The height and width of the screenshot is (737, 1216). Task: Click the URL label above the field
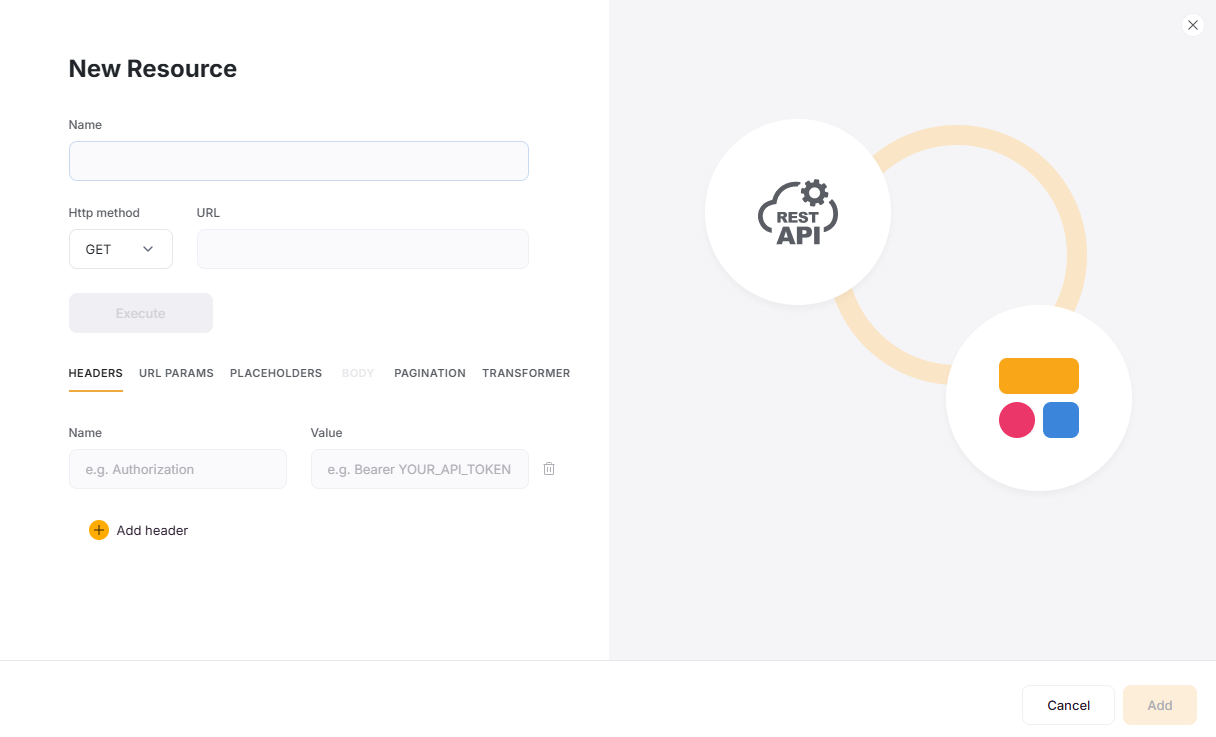pyautogui.click(x=208, y=213)
